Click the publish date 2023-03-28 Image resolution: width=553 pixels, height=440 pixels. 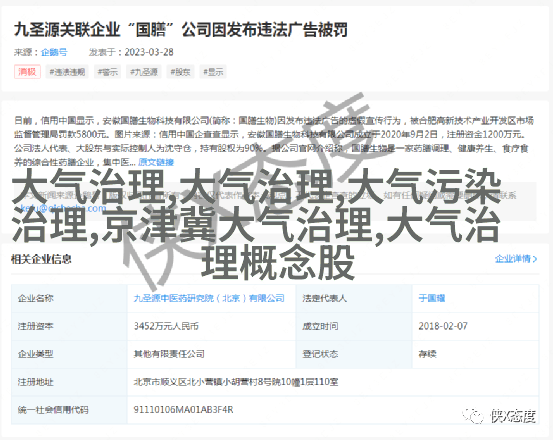pos(149,52)
